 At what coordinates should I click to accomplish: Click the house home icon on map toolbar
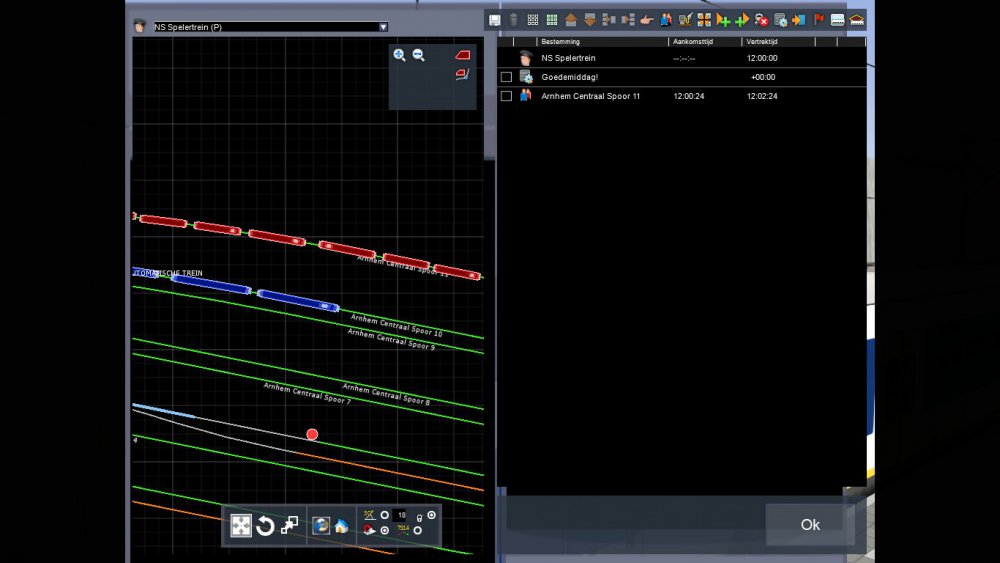tap(341, 526)
